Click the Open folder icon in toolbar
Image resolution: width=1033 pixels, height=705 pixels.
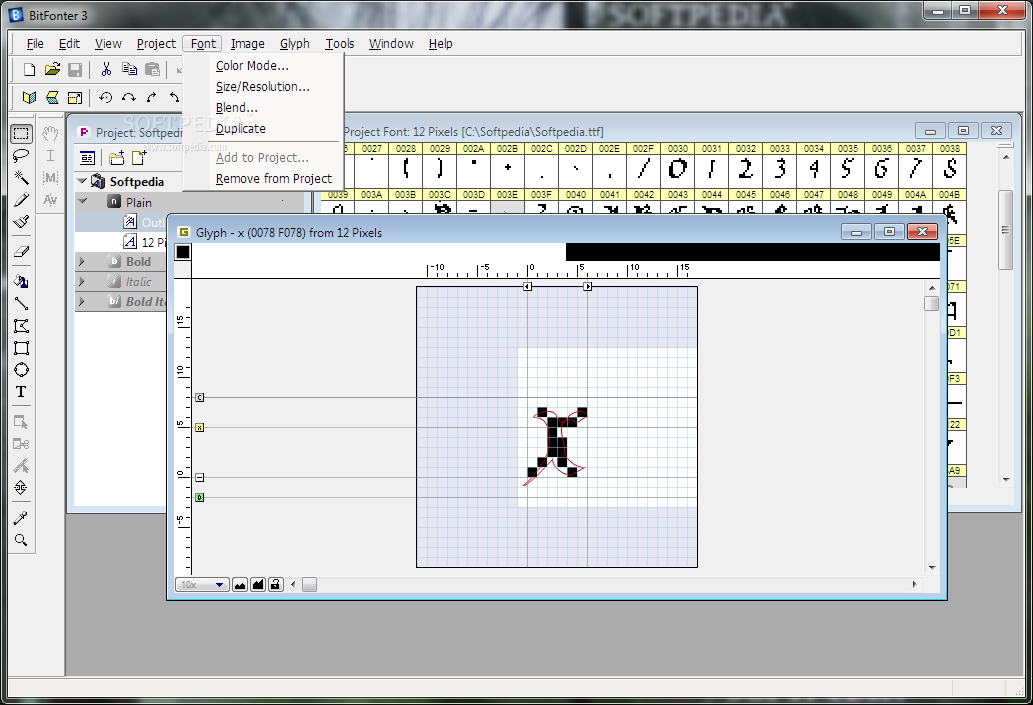[x=52, y=69]
